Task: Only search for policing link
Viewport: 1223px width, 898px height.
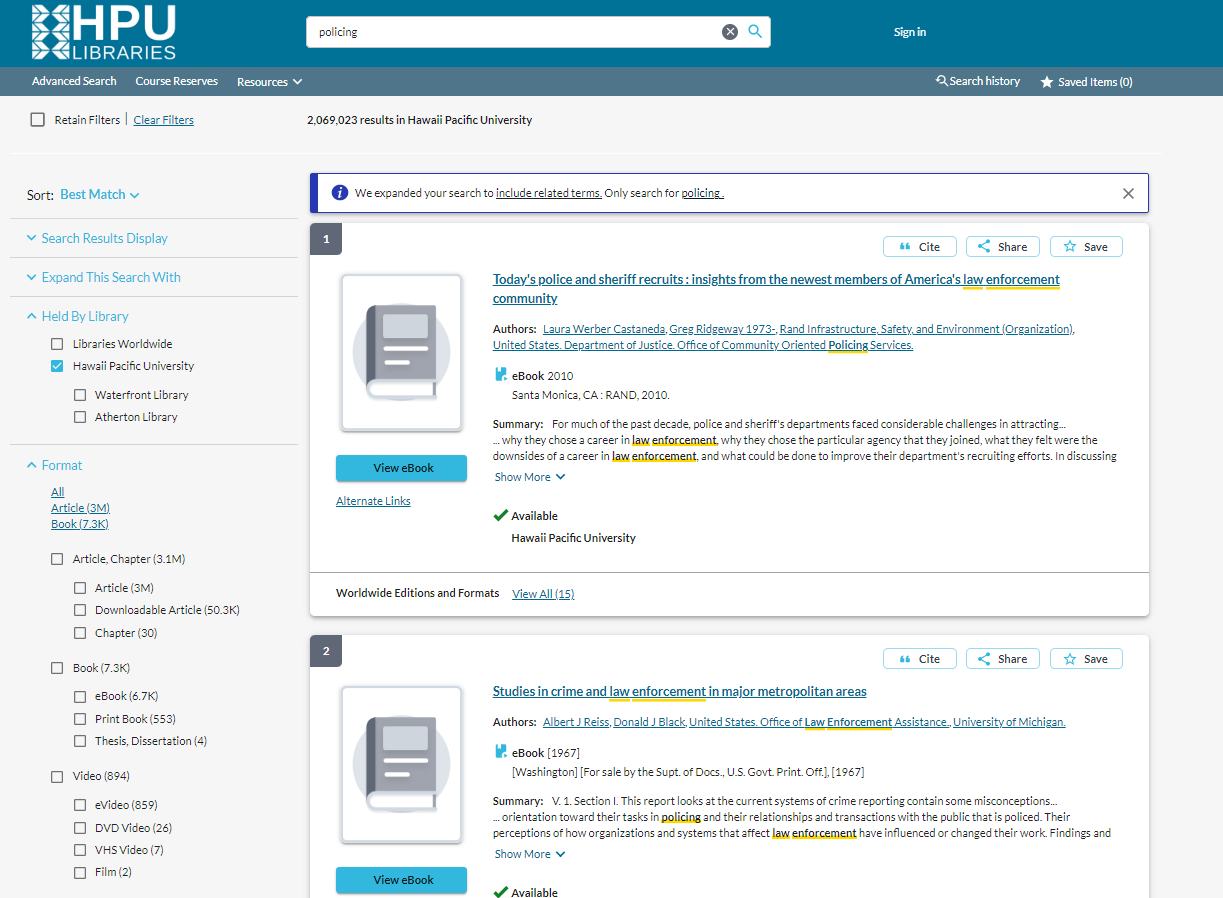Action: [702, 193]
